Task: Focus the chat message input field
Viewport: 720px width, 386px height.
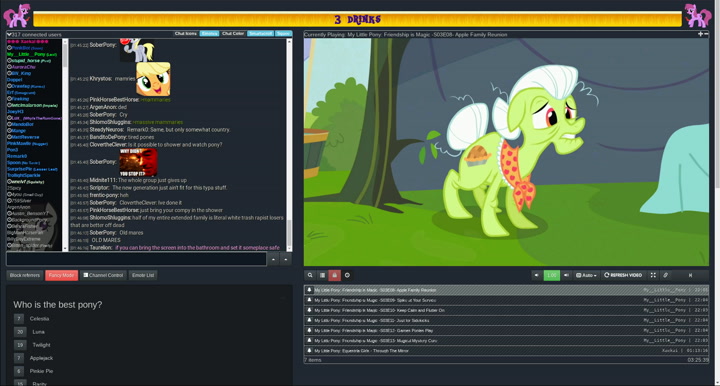Action: (x=136, y=259)
